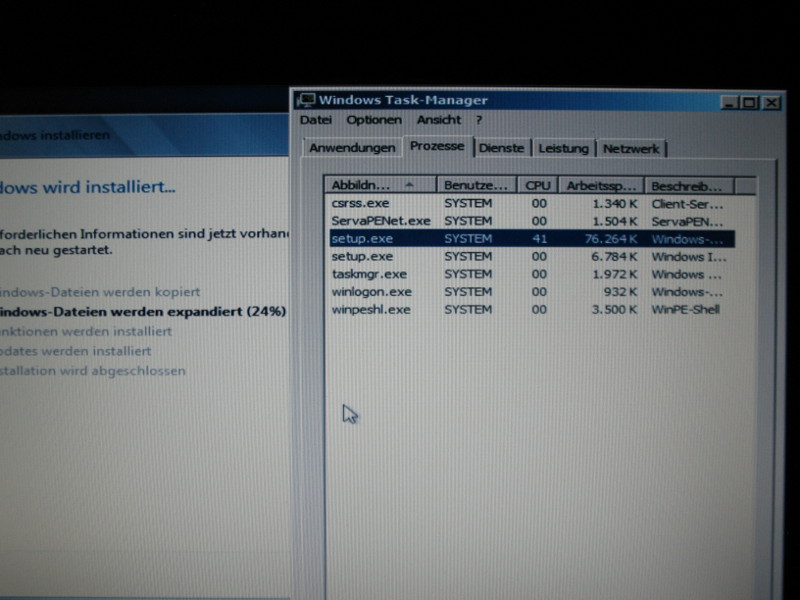Maximize the Task-Manager window
800x600 pixels.
(749, 103)
